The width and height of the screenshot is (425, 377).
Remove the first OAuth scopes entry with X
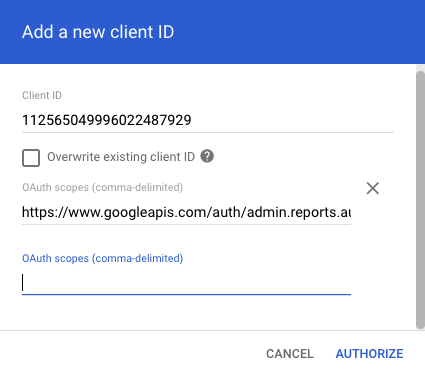coord(373,188)
